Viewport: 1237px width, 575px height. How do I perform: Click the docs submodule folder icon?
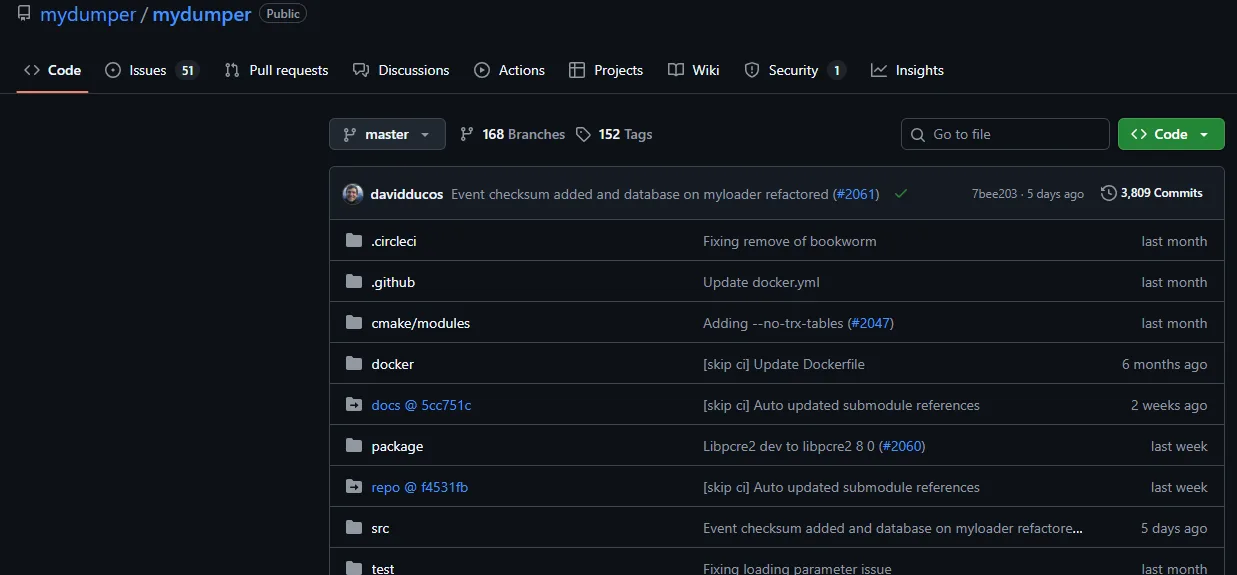point(353,405)
